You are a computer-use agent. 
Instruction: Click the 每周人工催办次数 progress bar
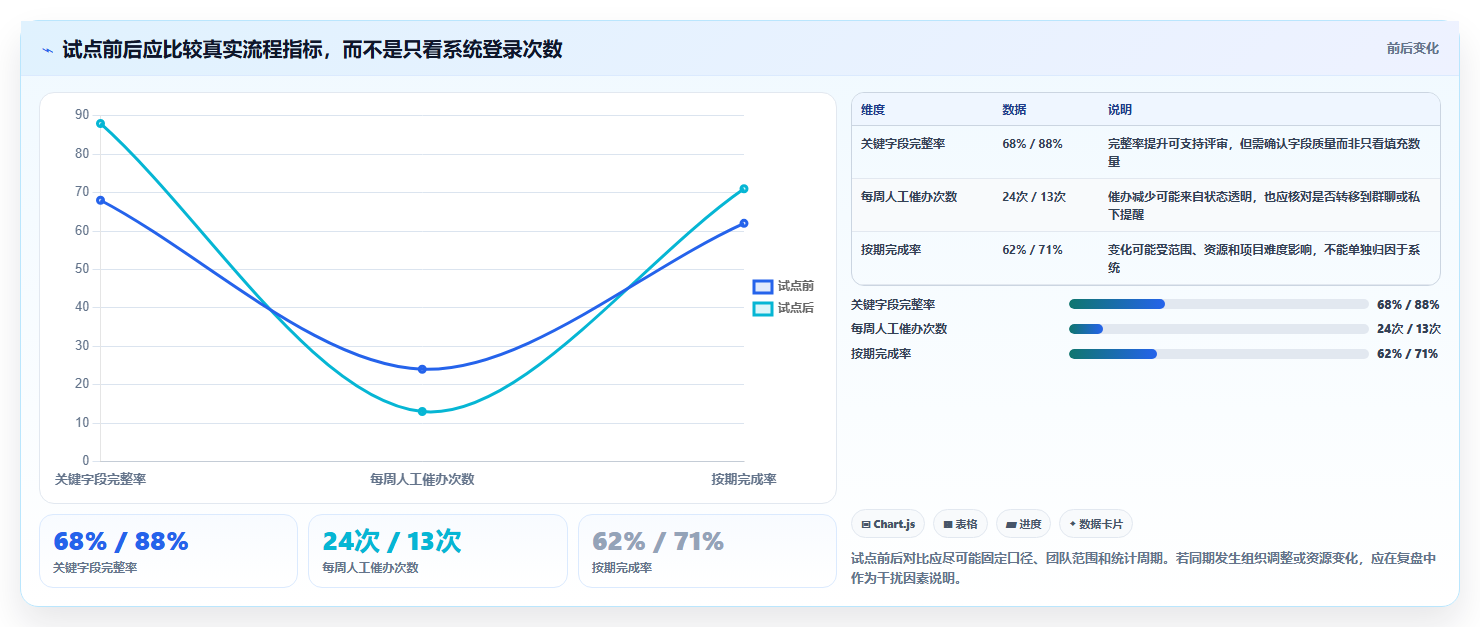pos(1218,329)
